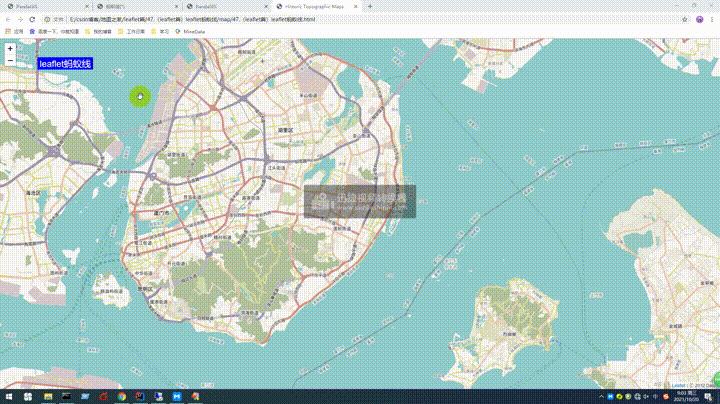Zoom in the map with plus button
720x404 pixels.
(x=10, y=49)
